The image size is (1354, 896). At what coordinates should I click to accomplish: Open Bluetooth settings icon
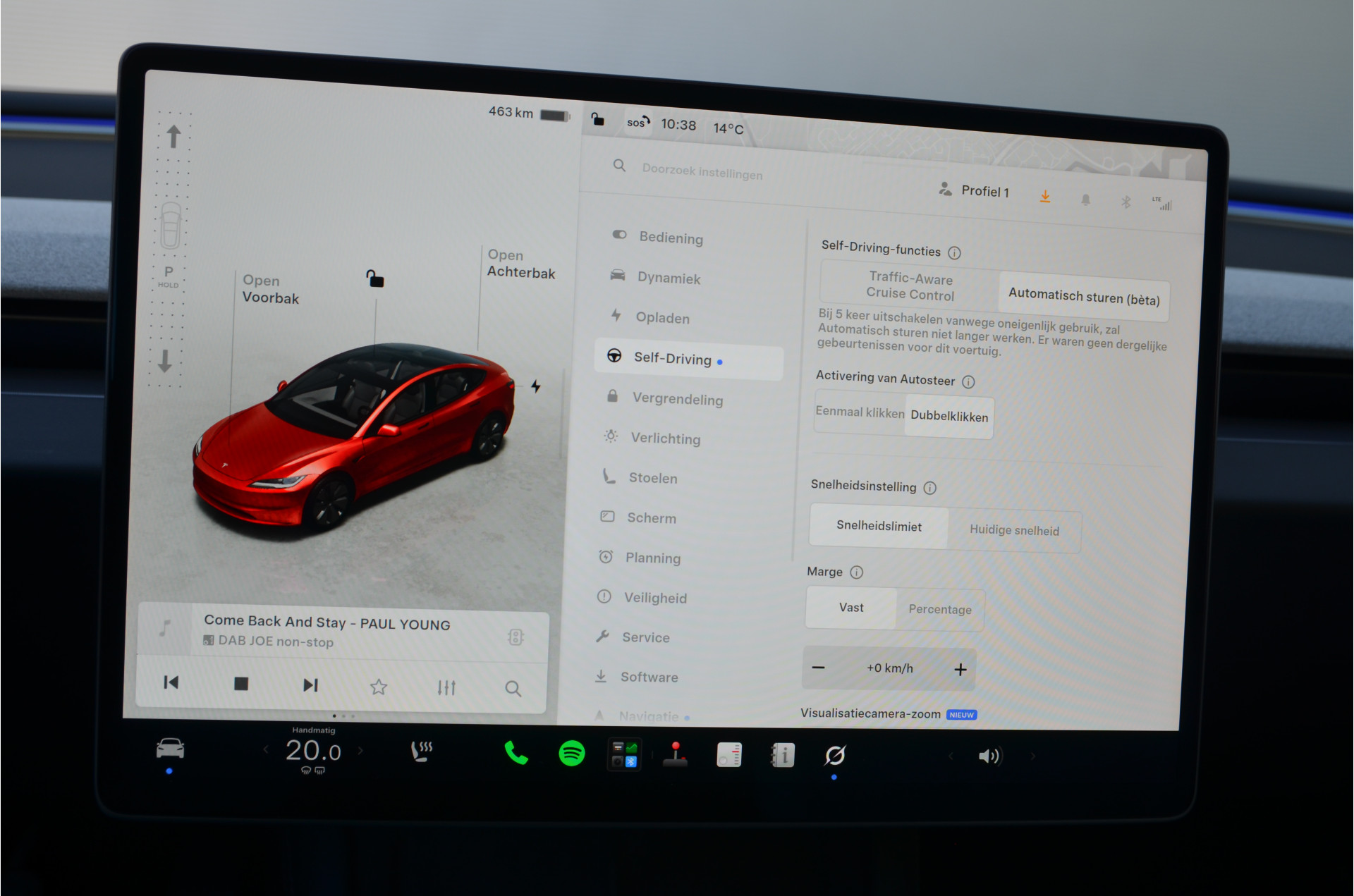1126,202
